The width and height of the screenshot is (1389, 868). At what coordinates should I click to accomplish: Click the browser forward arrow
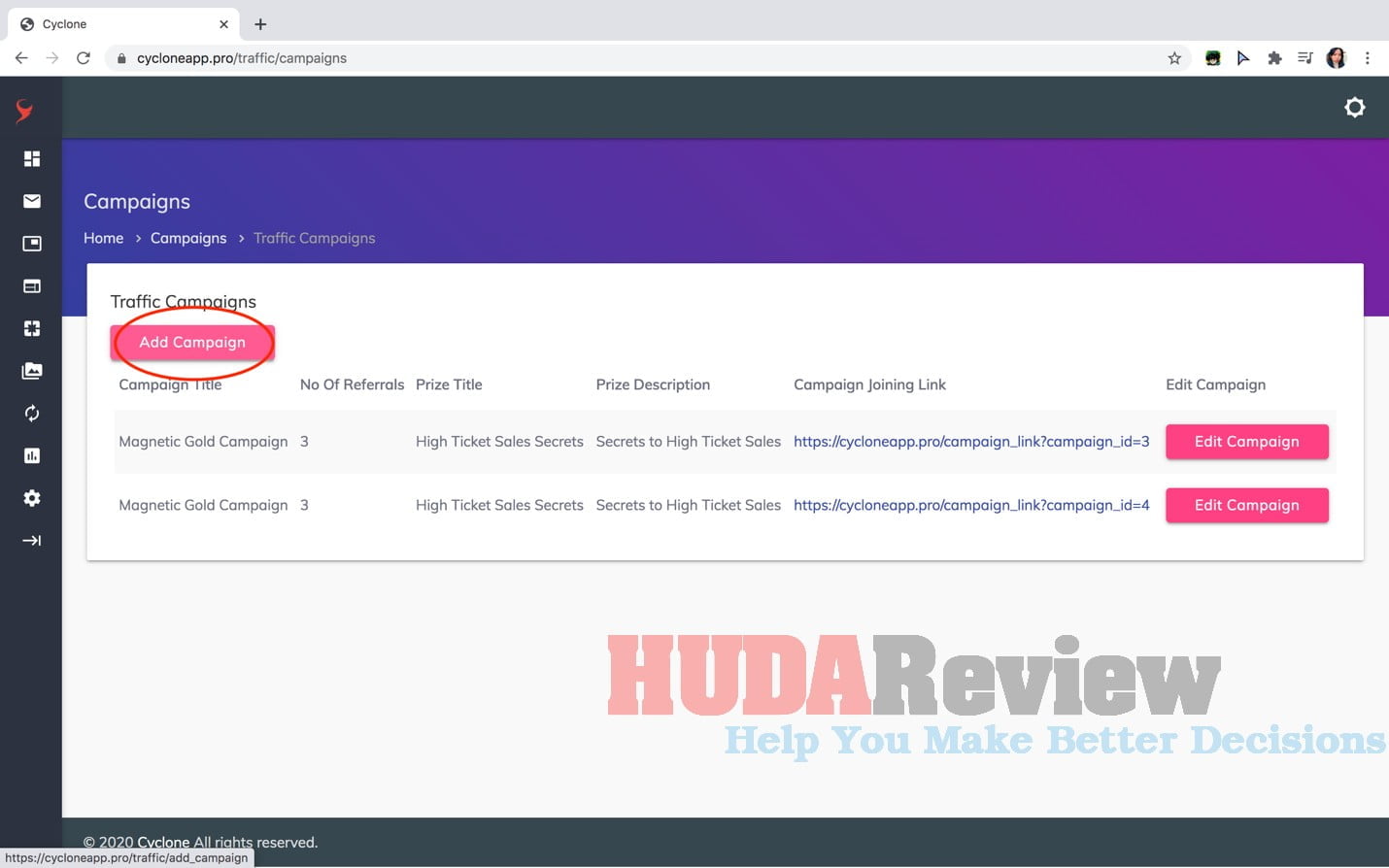[x=52, y=58]
